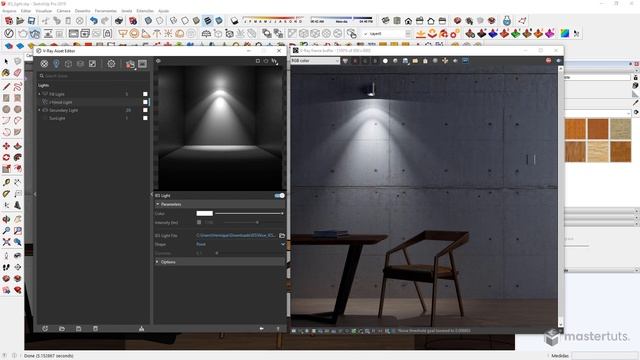Click the SketchUp Open file icon
Screen dimensions: 640x360
tap(20, 20)
